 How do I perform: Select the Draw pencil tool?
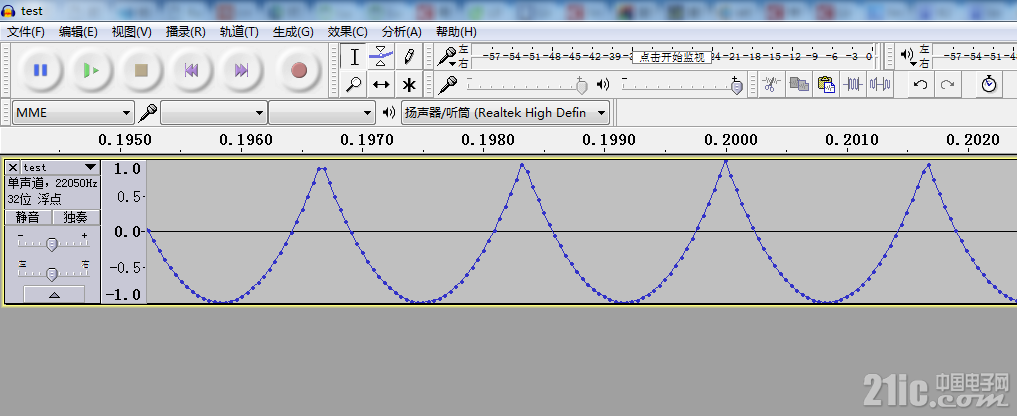pos(409,57)
